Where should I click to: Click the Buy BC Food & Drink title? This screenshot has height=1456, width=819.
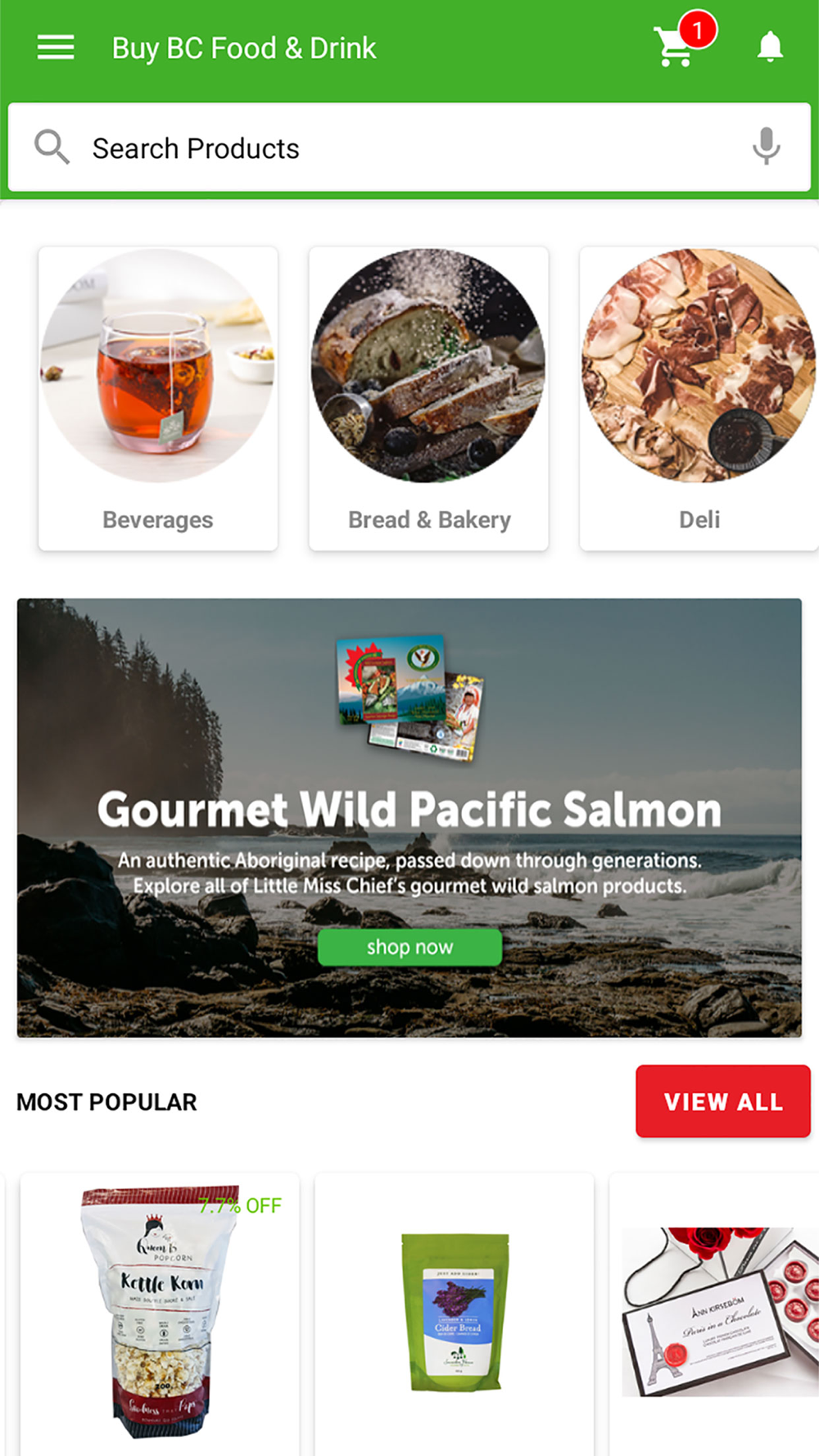point(244,48)
